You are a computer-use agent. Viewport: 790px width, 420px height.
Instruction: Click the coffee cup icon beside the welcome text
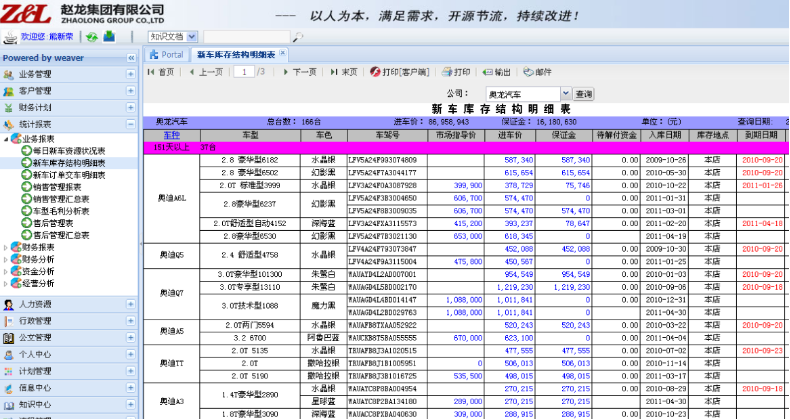(x=10, y=37)
